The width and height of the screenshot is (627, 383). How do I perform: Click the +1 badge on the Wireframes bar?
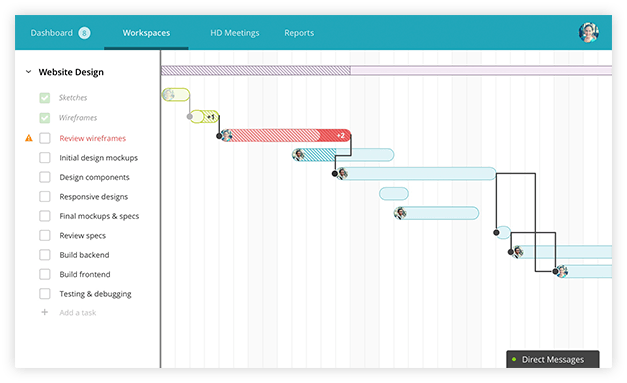click(211, 117)
